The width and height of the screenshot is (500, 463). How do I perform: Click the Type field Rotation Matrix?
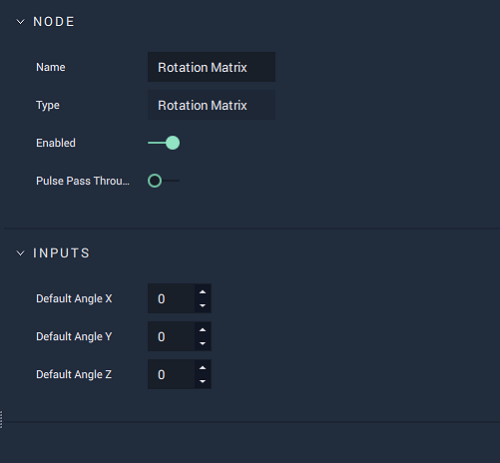(211, 105)
